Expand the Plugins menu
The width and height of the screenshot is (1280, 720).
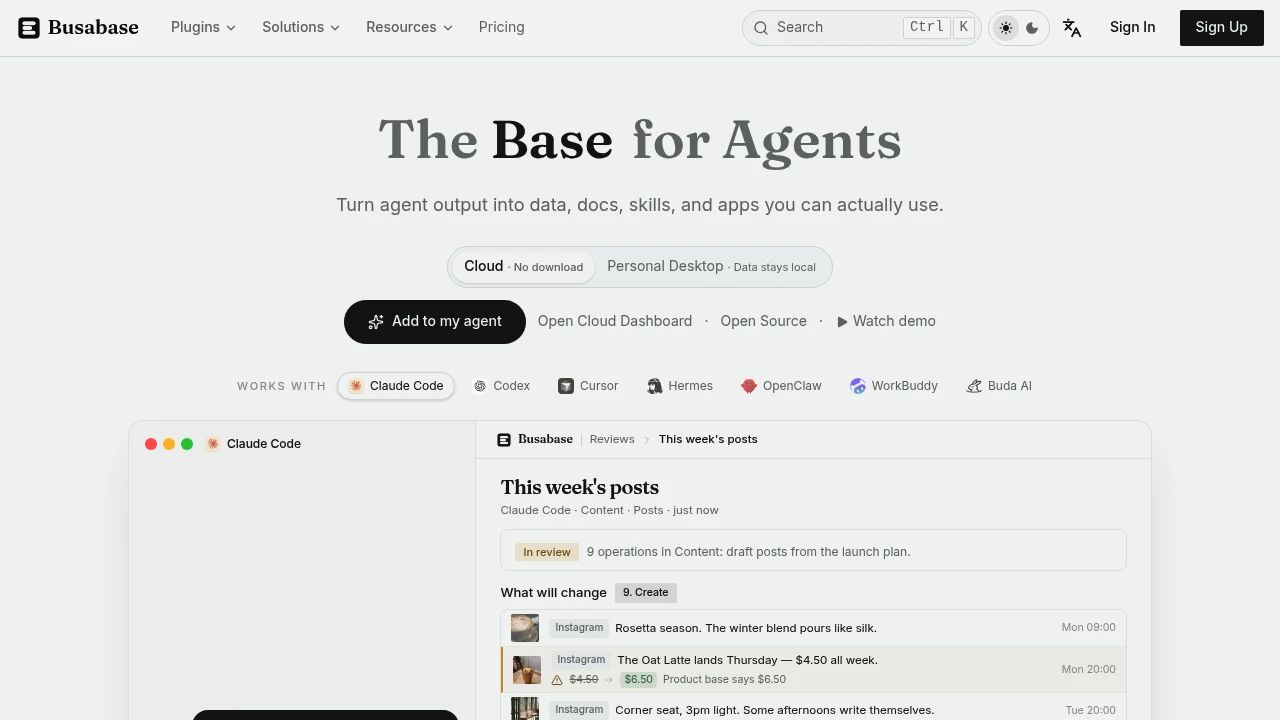[x=203, y=27]
